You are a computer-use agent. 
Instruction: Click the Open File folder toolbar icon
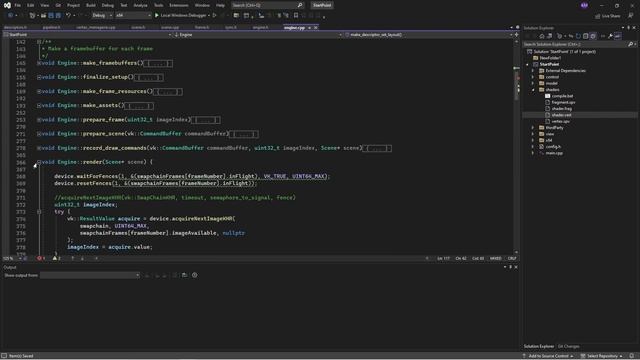43,16
